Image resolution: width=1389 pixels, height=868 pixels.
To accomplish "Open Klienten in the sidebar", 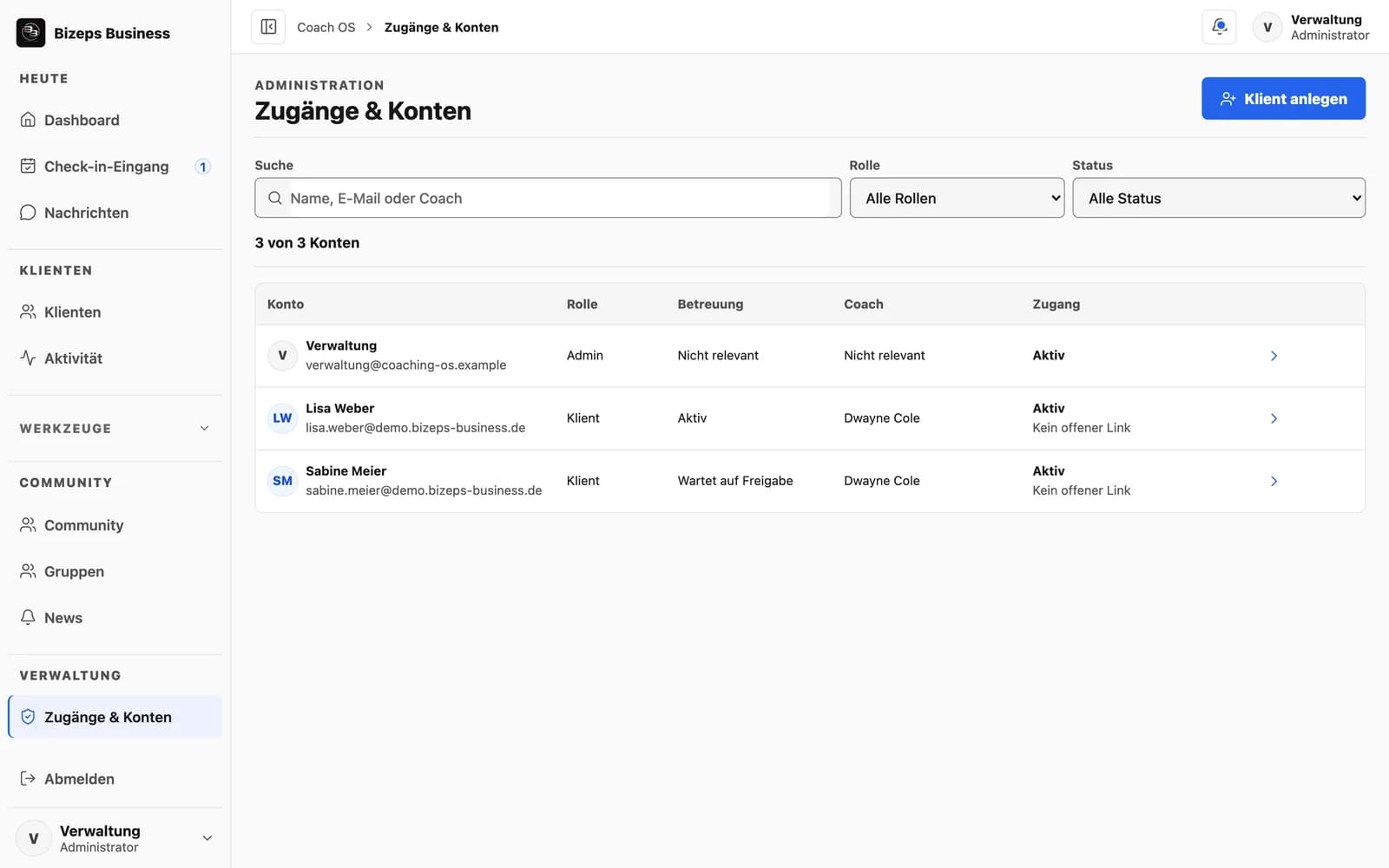I will (115, 312).
